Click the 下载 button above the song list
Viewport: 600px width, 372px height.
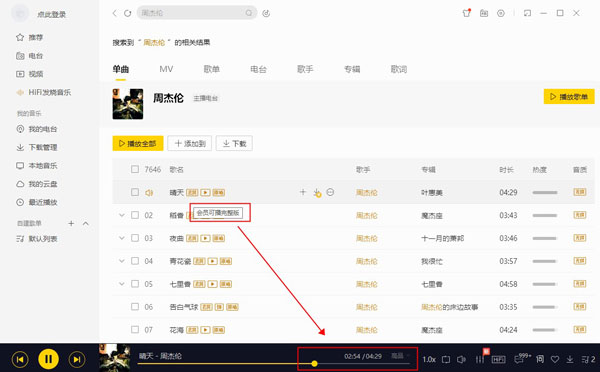coord(234,144)
